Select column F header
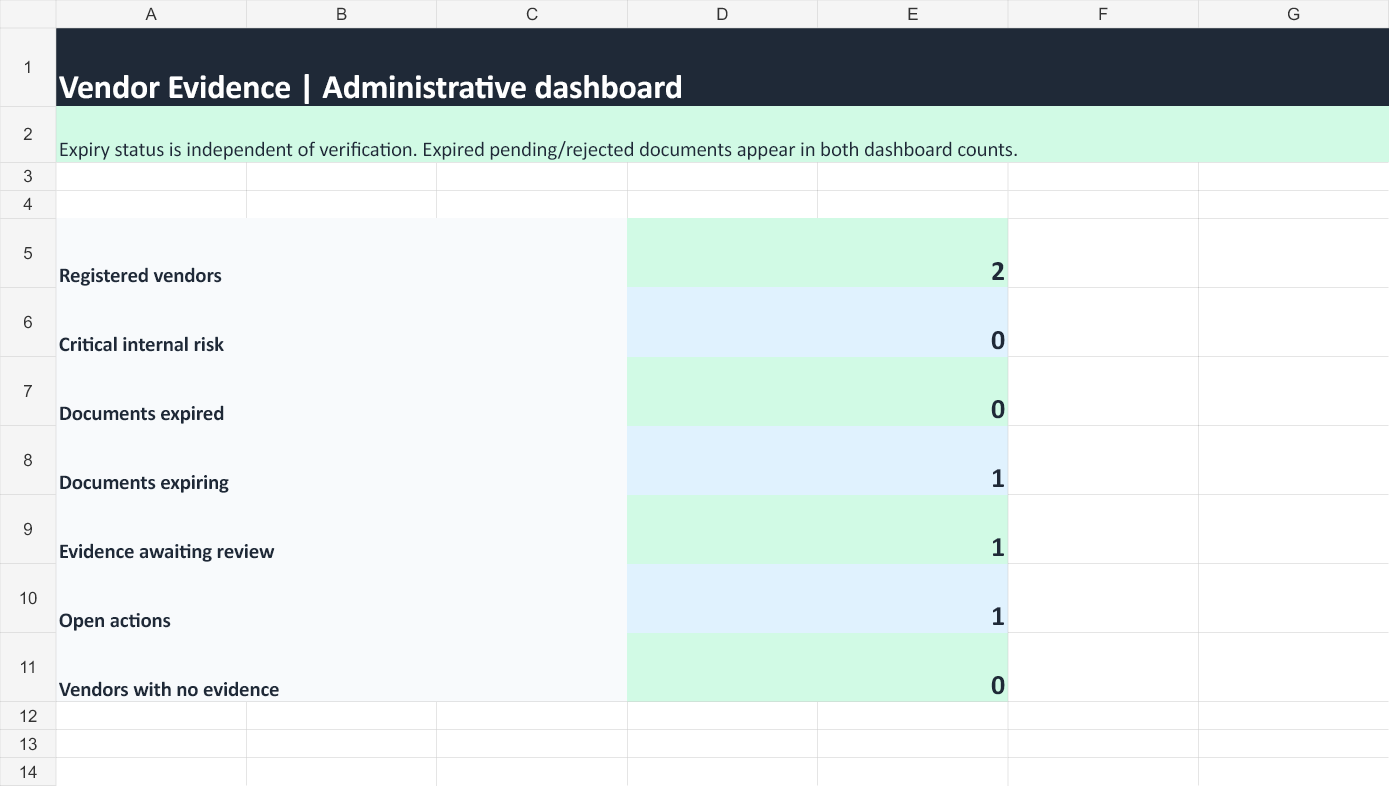Viewport: 1389px width, 786px height. (1103, 14)
